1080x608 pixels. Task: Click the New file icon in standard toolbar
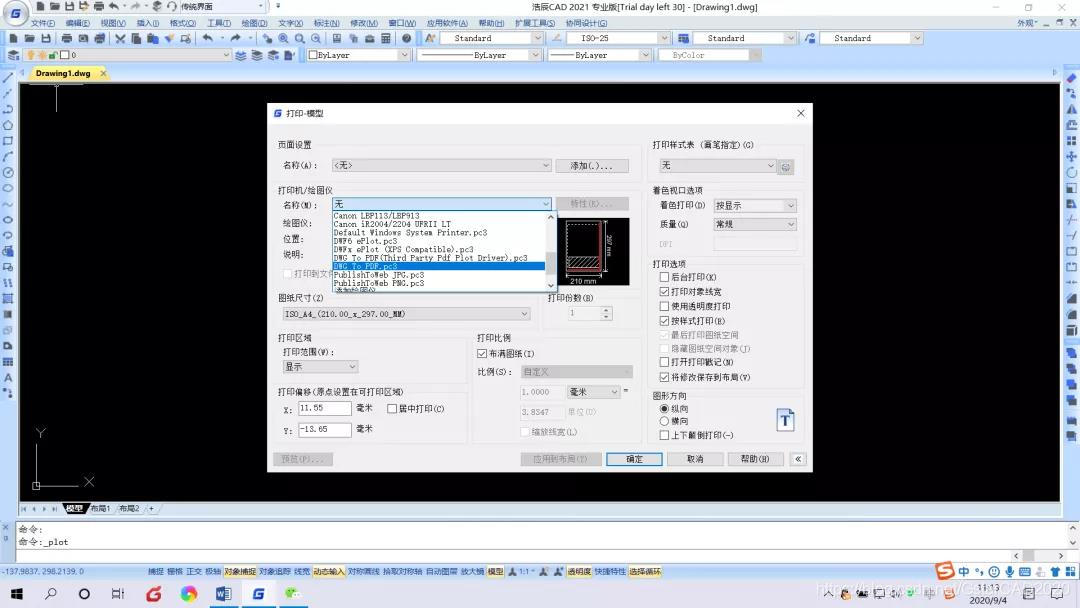pyautogui.click(x=14, y=39)
